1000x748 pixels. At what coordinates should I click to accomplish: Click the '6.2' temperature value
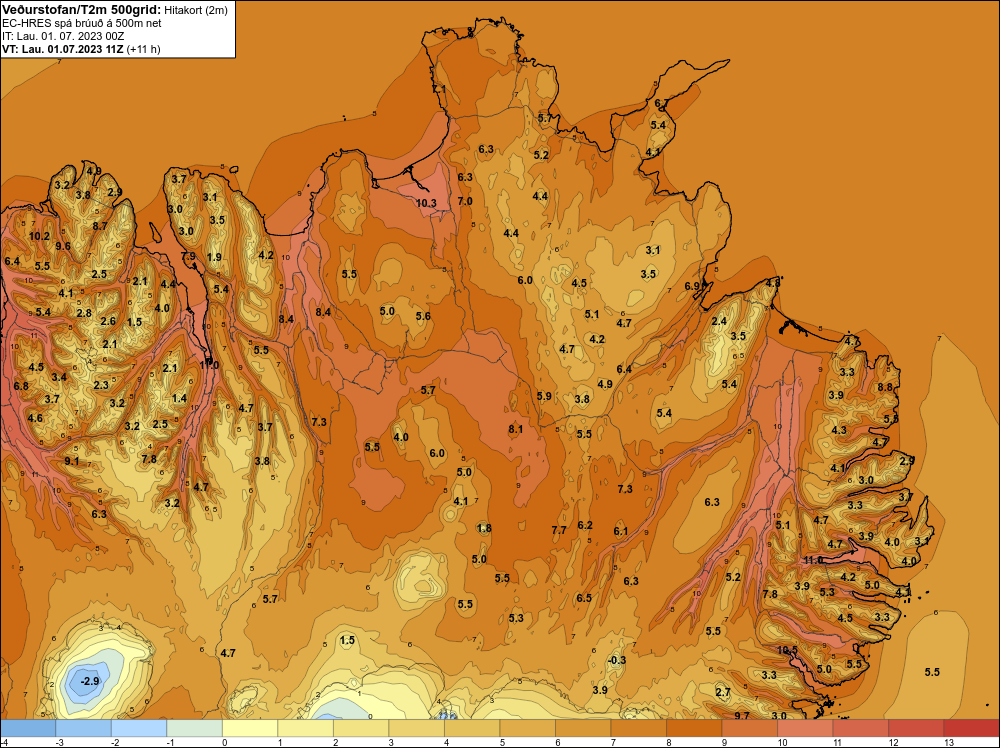click(x=585, y=525)
